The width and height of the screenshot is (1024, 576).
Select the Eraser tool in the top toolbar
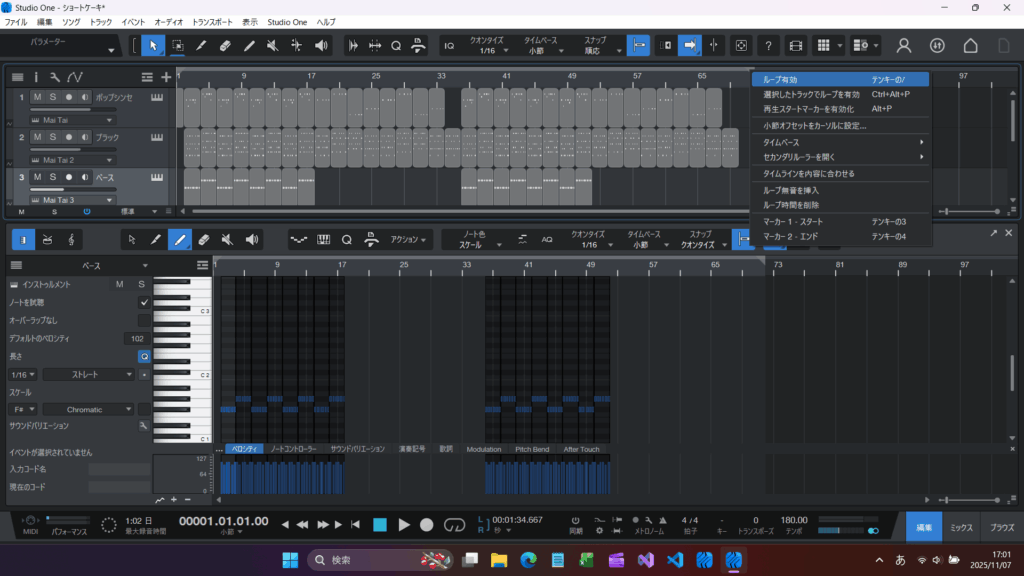click(225, 46)
